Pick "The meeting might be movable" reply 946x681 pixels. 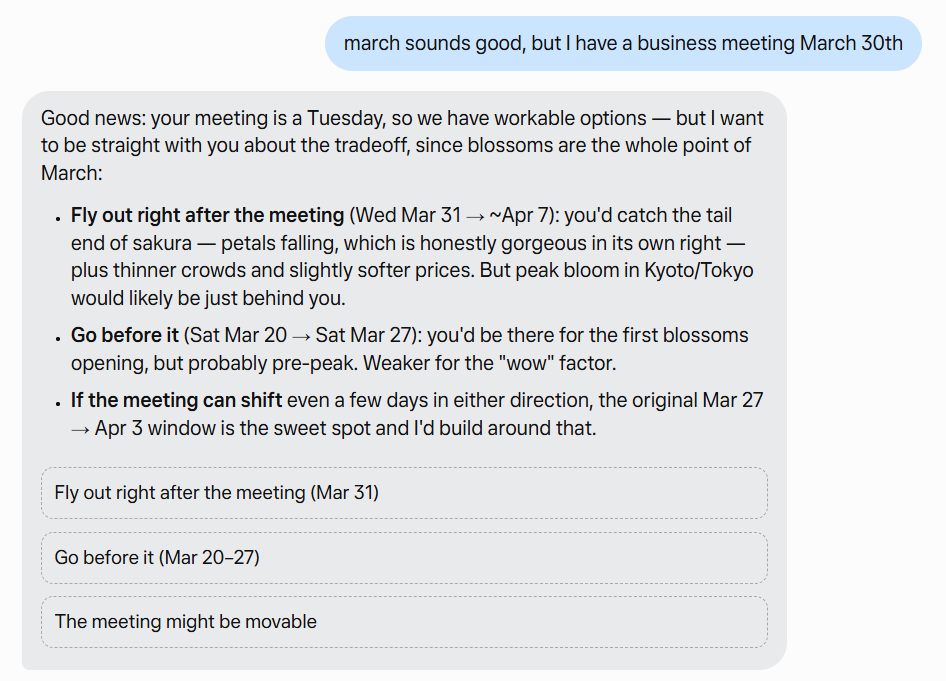404,622
